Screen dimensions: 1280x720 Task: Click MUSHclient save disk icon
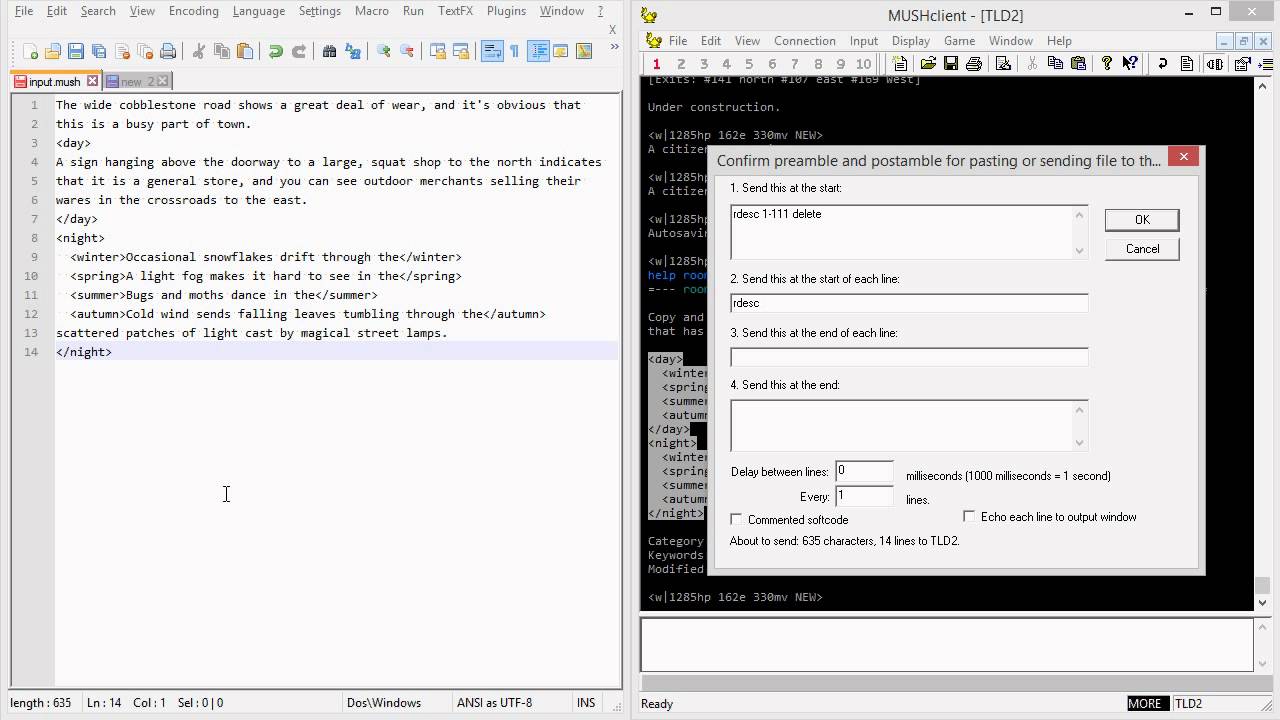coord(951,64)
